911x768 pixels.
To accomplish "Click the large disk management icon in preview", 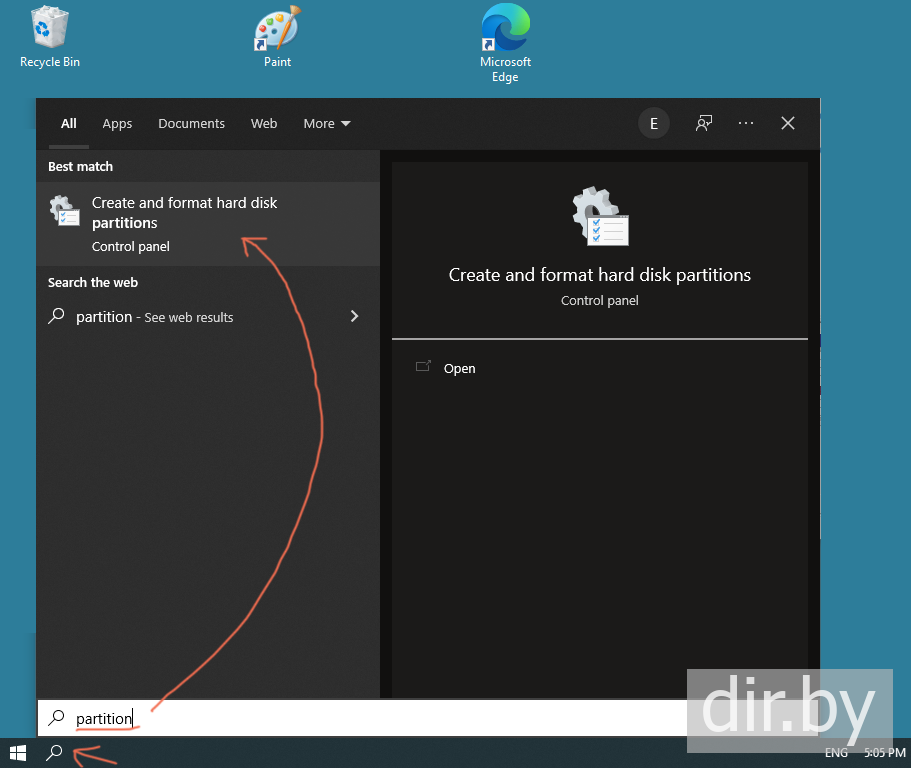I will coord(600,217).
